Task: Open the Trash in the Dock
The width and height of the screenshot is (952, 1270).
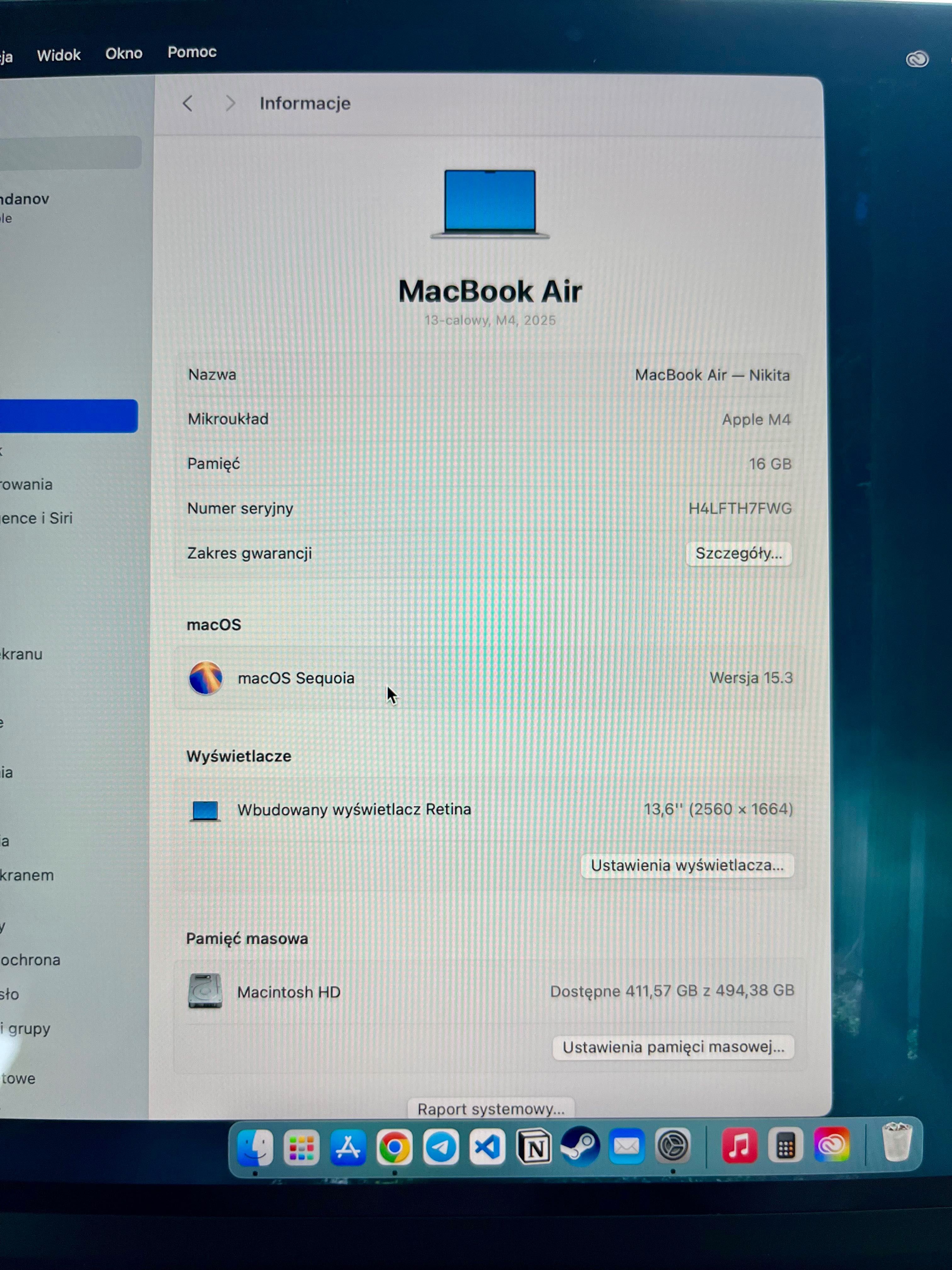Action: click(x=897, y=1142)
